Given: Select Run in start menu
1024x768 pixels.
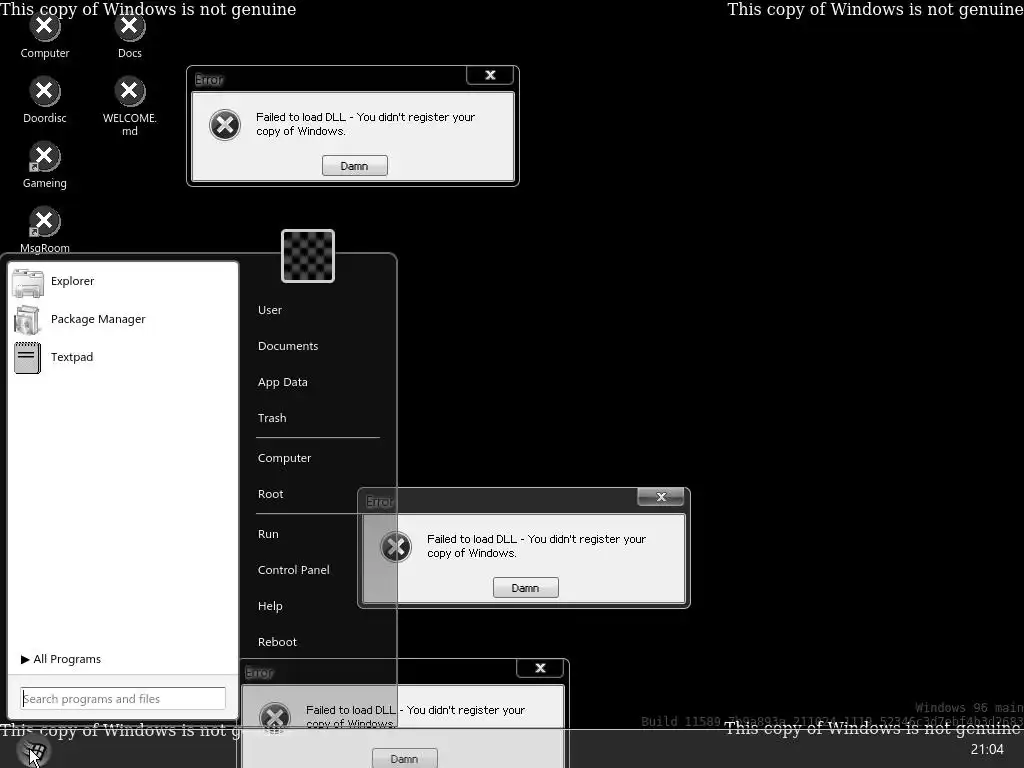Looking at the screenshot, I should (268, 534).
